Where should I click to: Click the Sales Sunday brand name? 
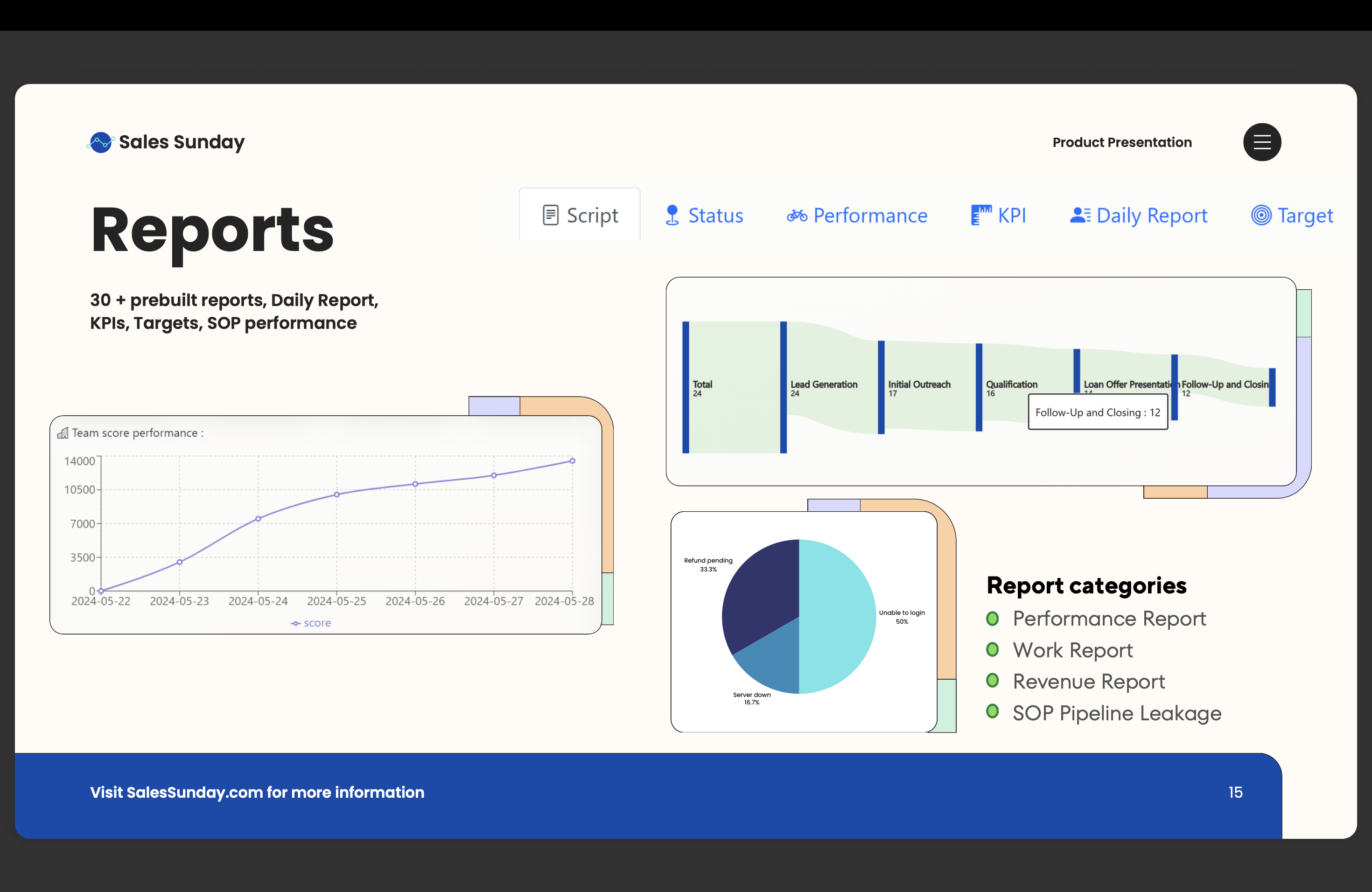click(182, 142)
